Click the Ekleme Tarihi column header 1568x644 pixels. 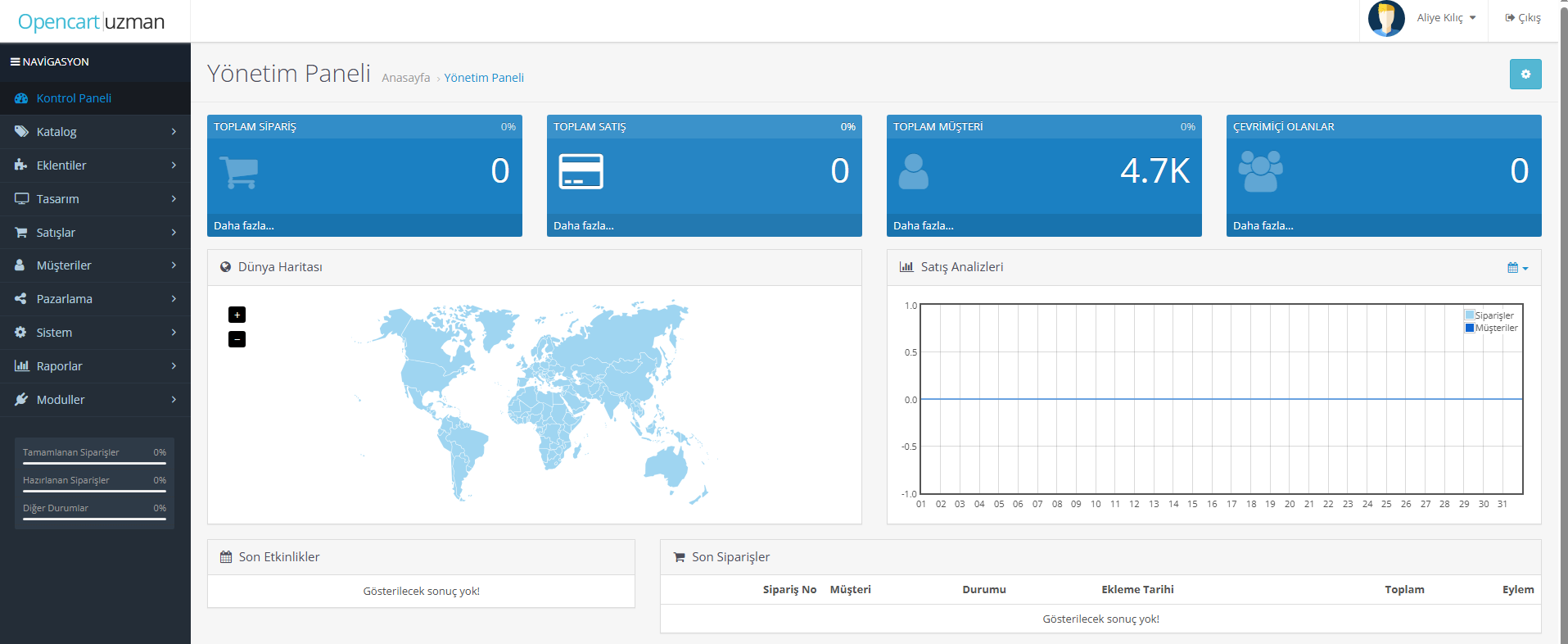(x=1137, y=590)
